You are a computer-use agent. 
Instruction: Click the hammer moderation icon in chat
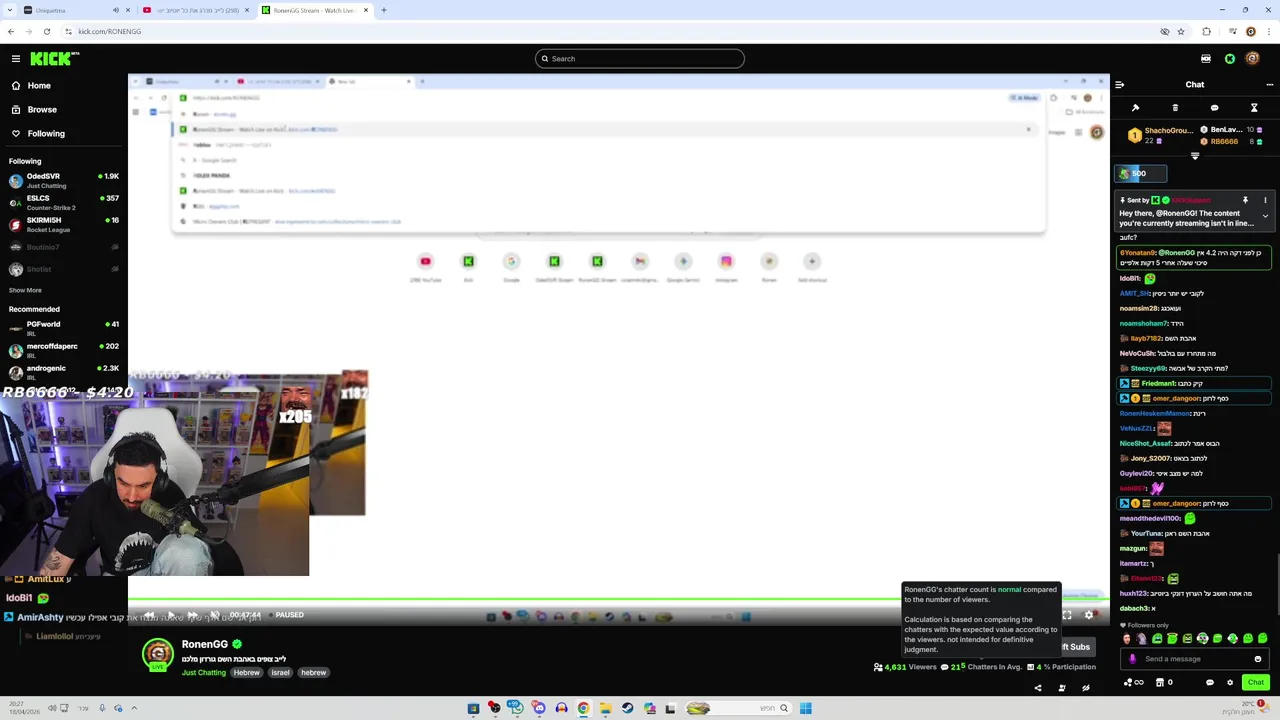[x=1135, y=108]
